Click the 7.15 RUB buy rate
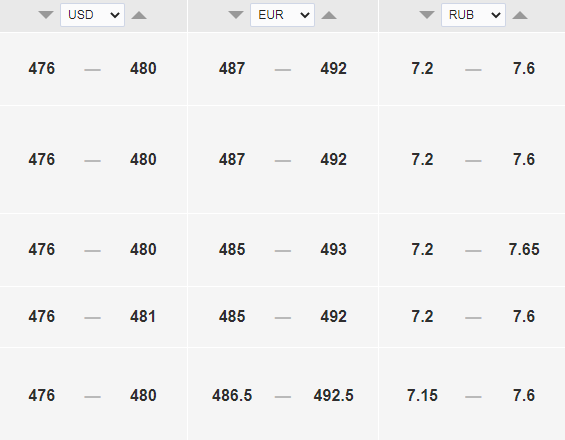 click(422, 395)
